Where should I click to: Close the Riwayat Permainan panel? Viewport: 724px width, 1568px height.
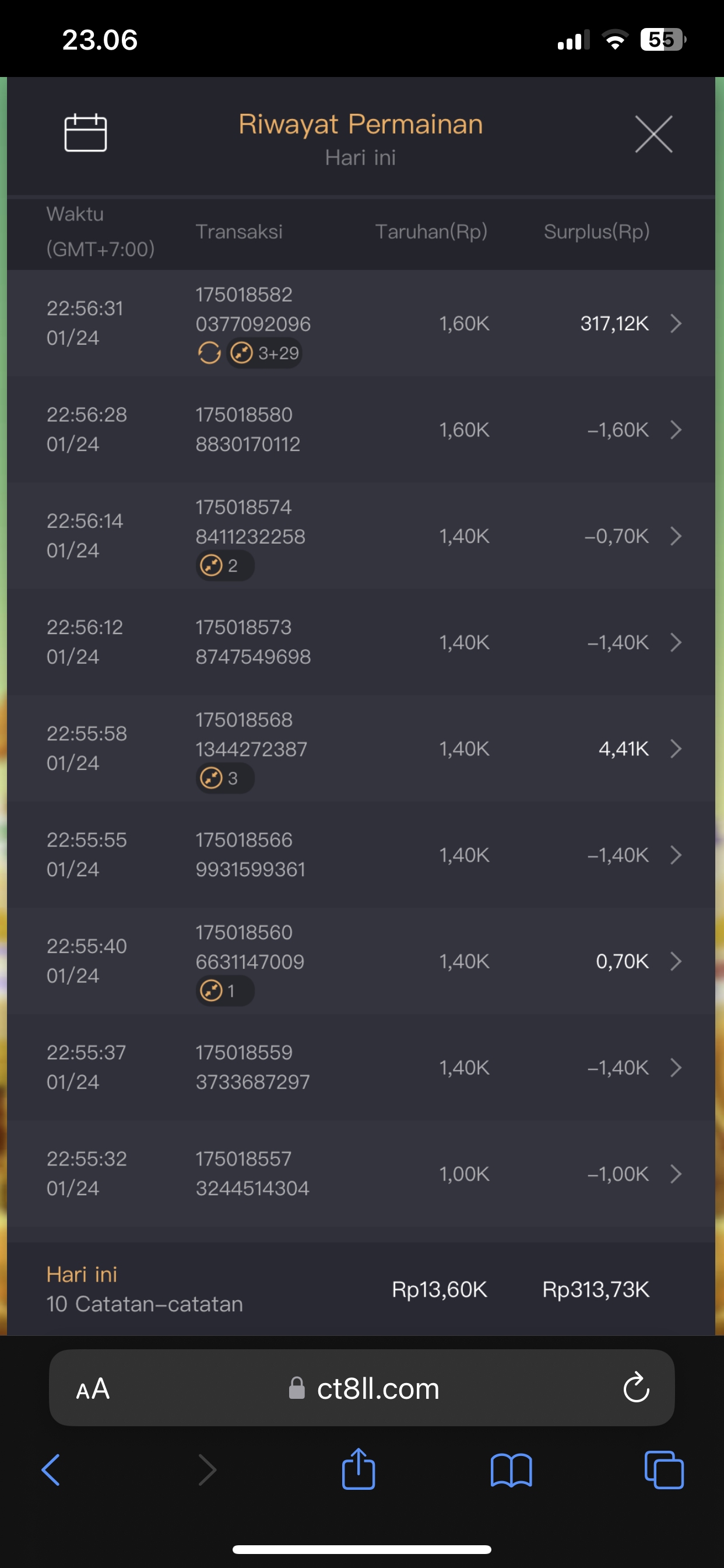click(653, 134)
